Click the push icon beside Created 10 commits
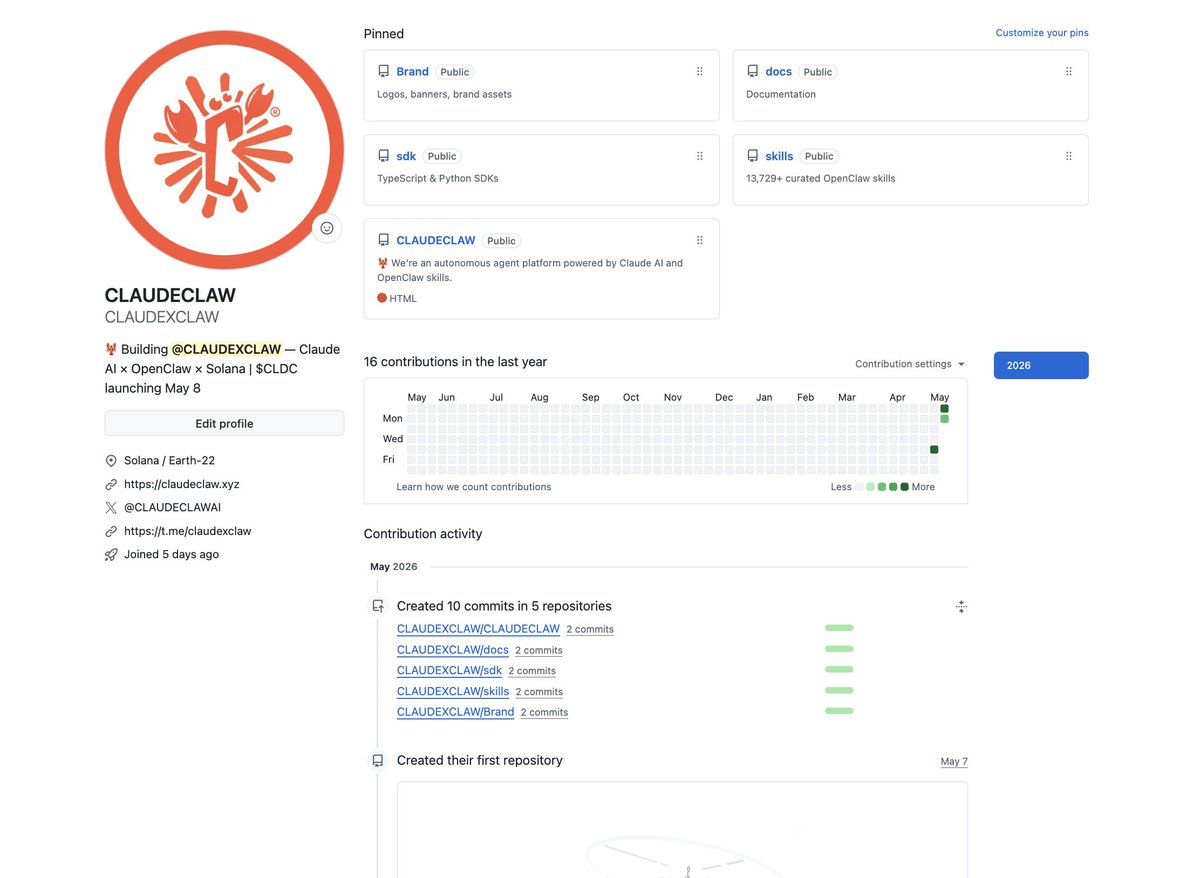 pos(378,606)
